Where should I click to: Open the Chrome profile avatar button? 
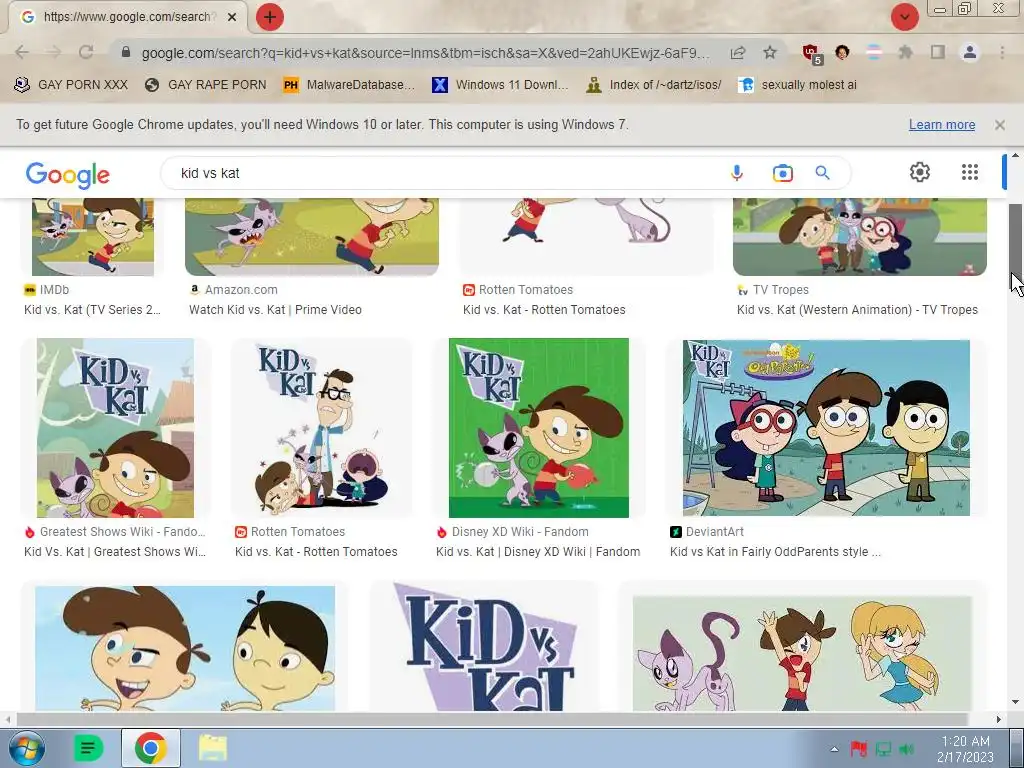[x=970, y=52]
